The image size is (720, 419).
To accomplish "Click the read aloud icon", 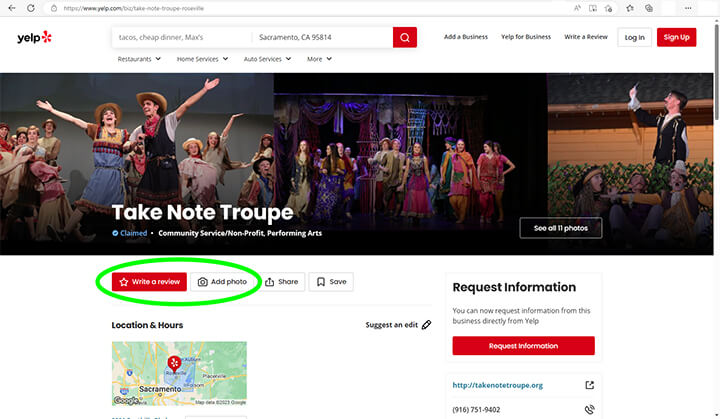I will tap(577, 8).
